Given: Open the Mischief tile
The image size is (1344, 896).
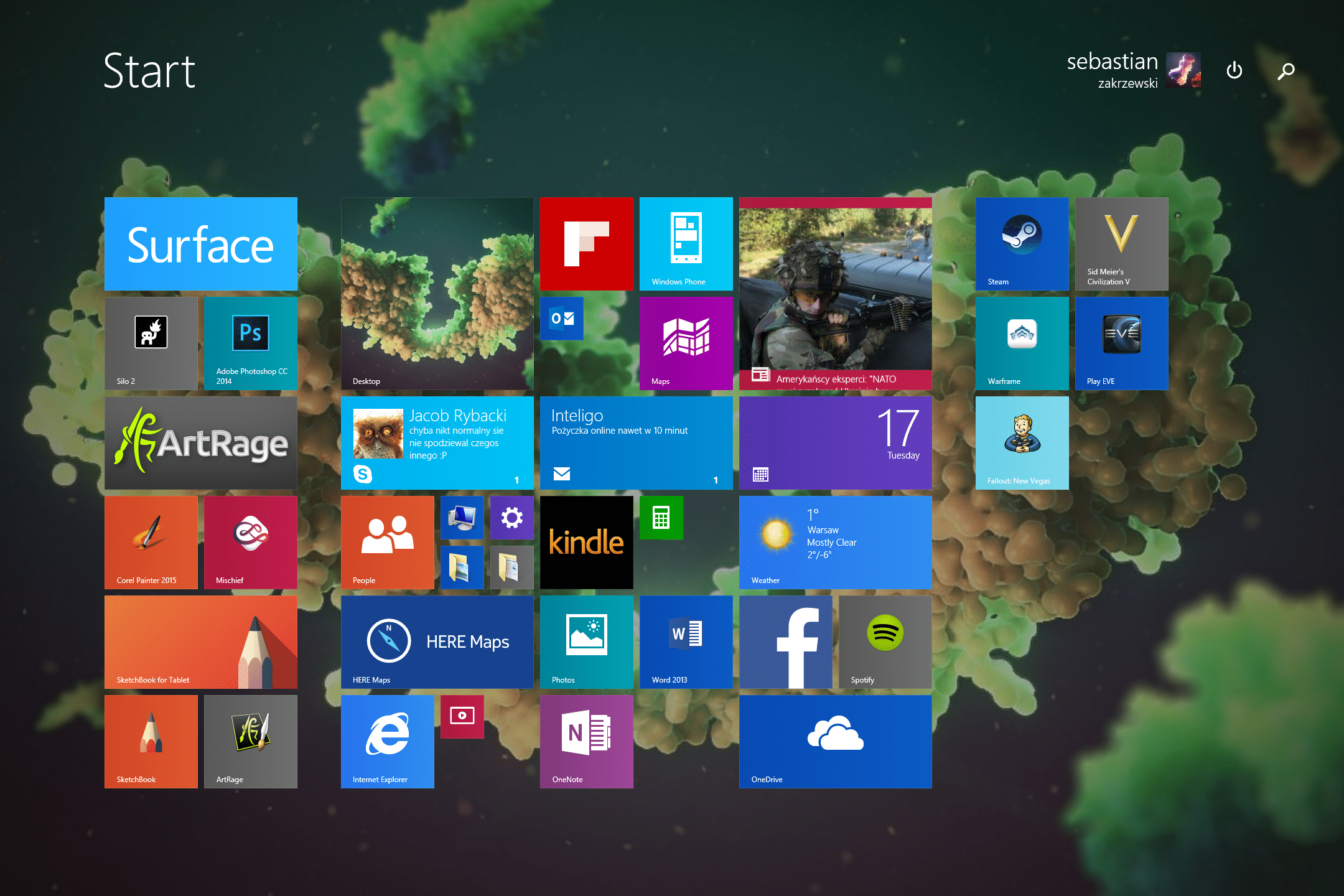Looking at the screenshot, I should [251, 543].
